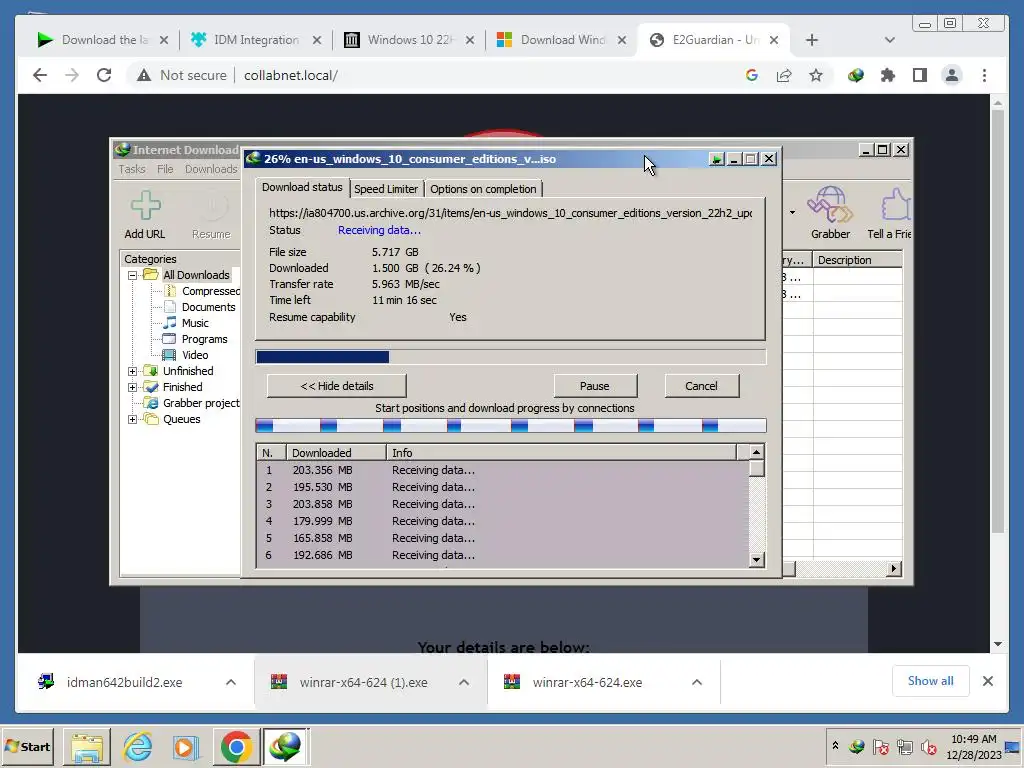The width and height of the screenshot is (1024, 768).
Task: Click the tray icon in download dialog titlebar
Action: 716,159
